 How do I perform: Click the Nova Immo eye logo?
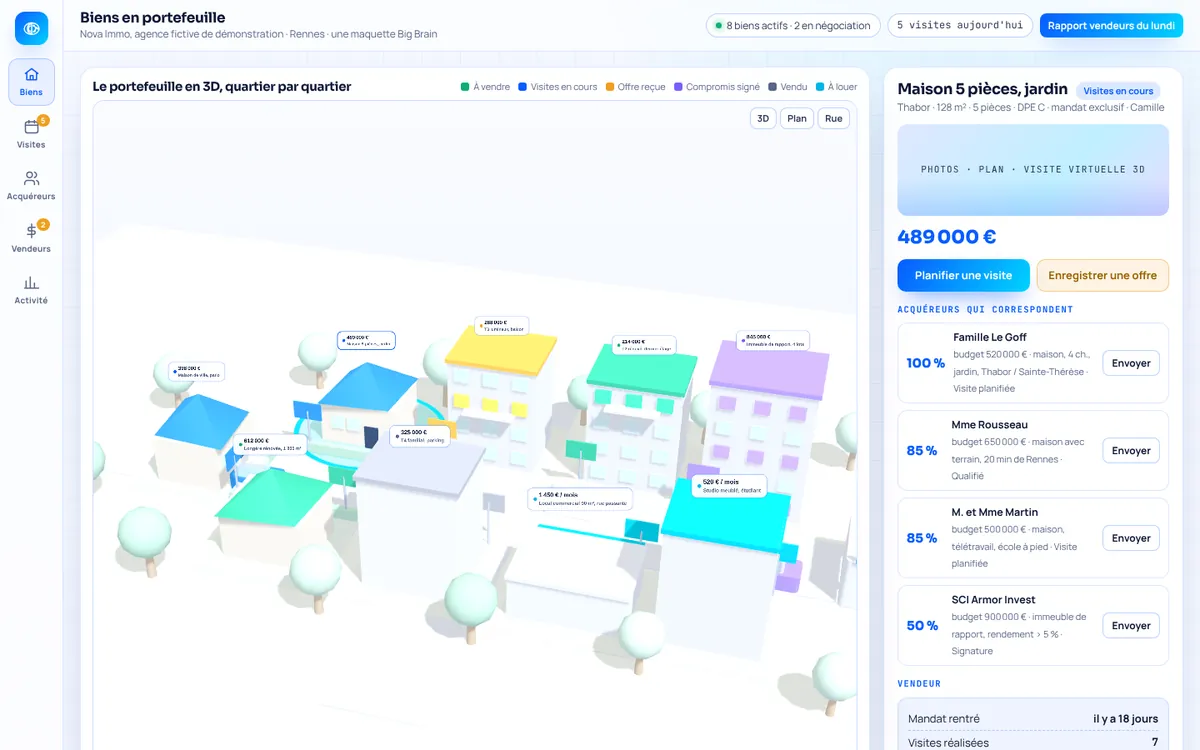pyautogui.click(x=31, y=28)
